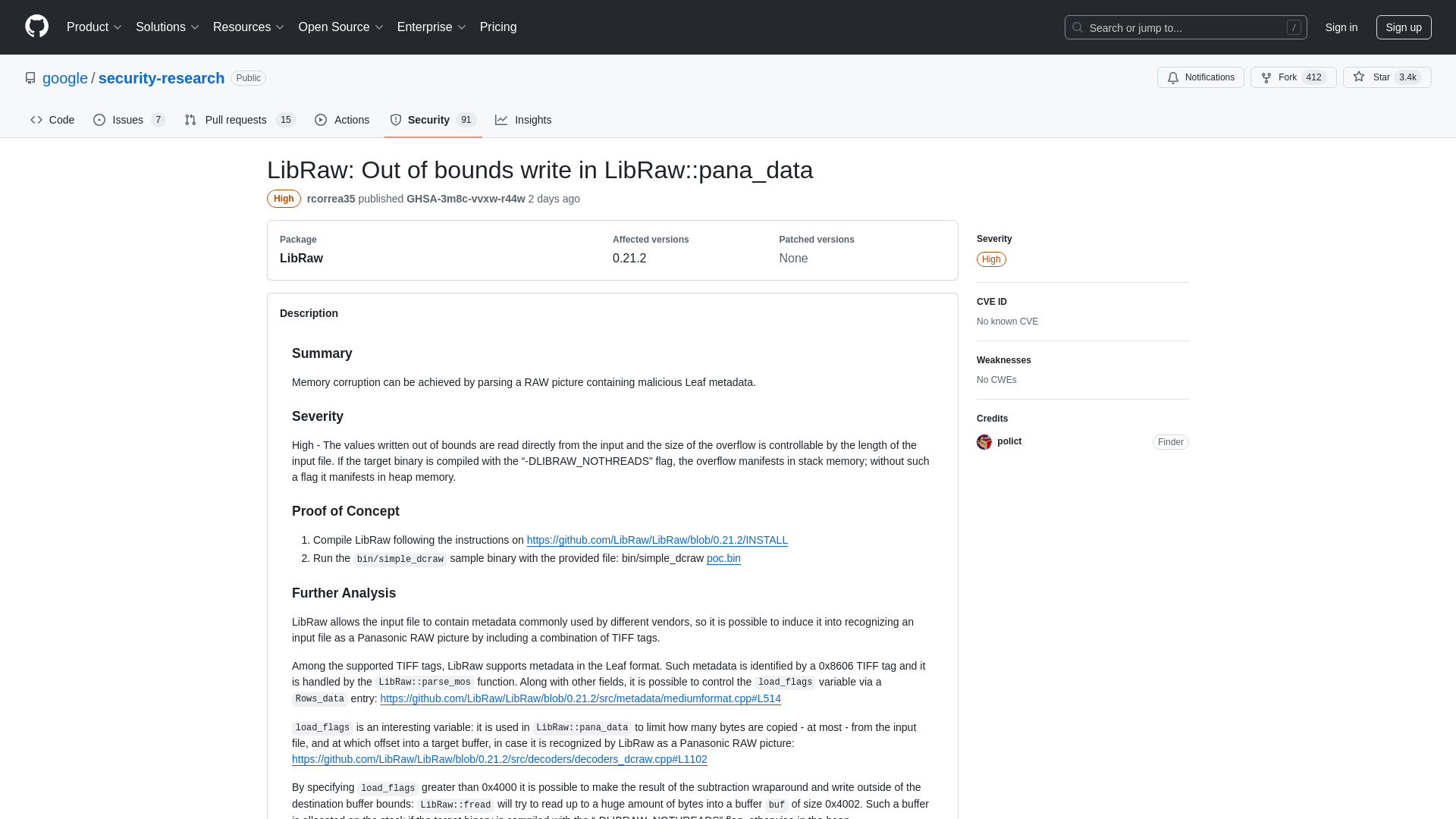This screenshot has width=1456, height=819.
Task: Click the Code branch icon
Action: (x=36, y=120)
